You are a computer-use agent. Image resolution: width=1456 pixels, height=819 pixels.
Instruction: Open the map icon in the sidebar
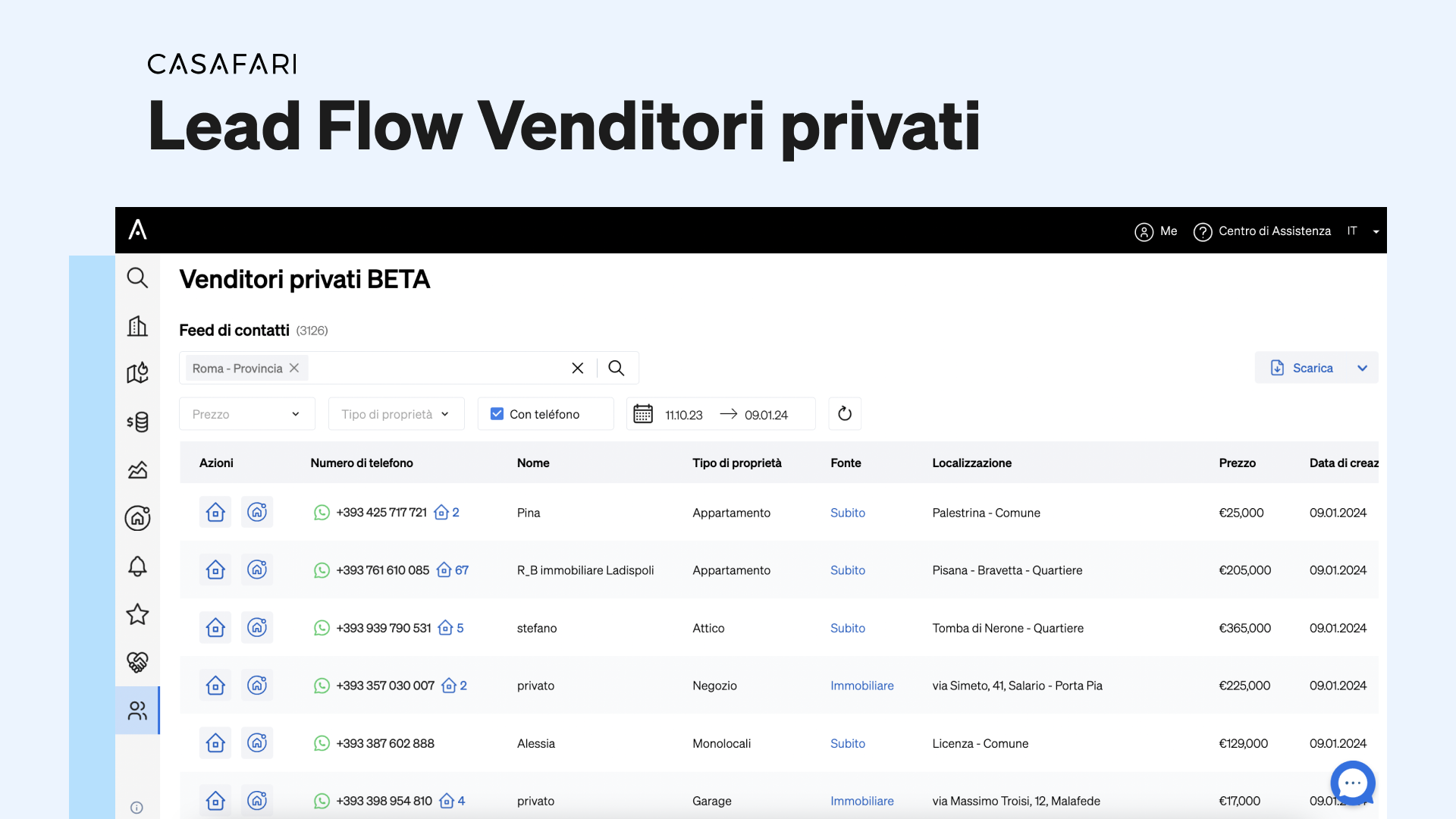137,373
